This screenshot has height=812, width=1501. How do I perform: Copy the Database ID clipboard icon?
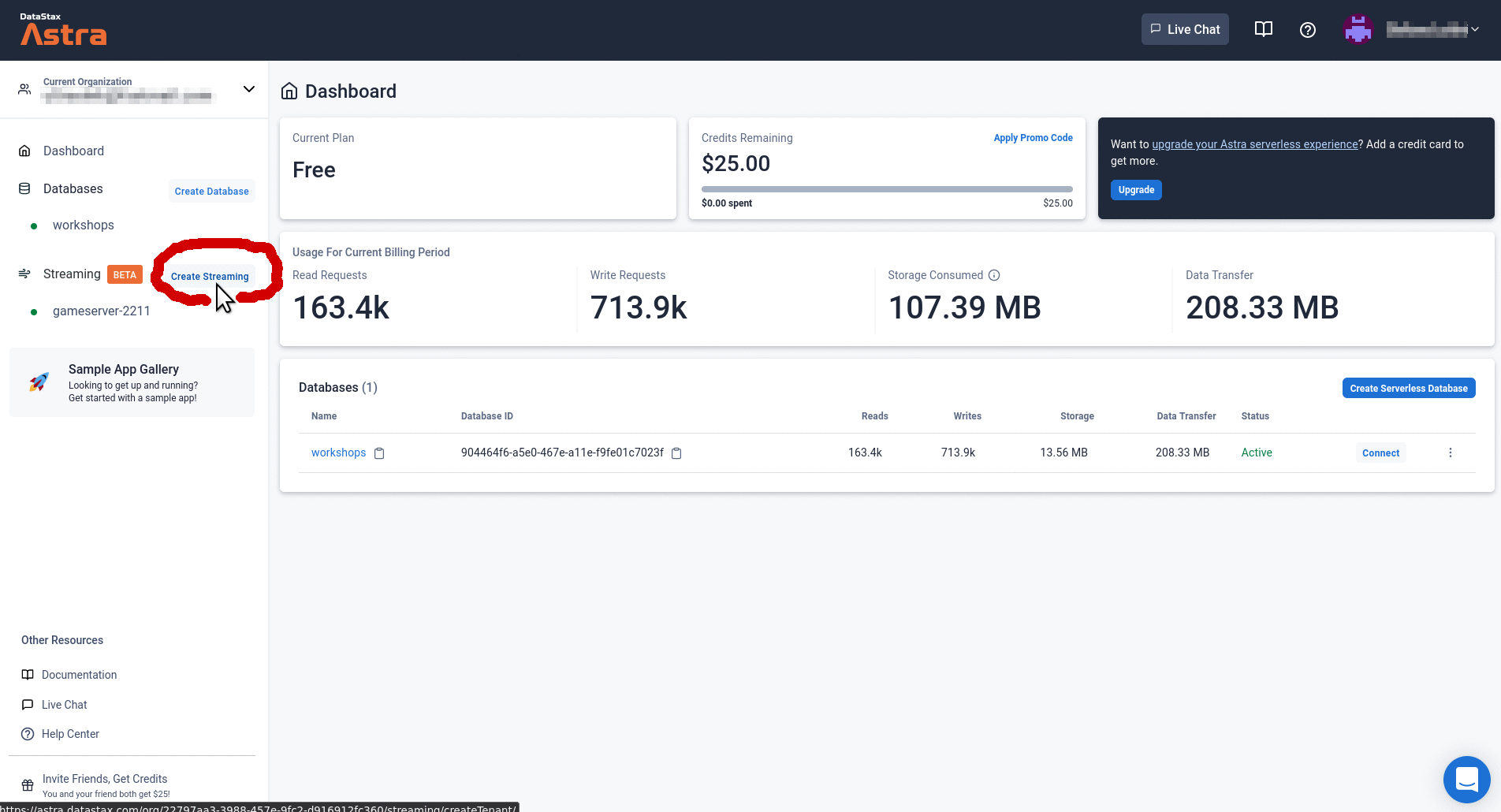tap(676, 453)
